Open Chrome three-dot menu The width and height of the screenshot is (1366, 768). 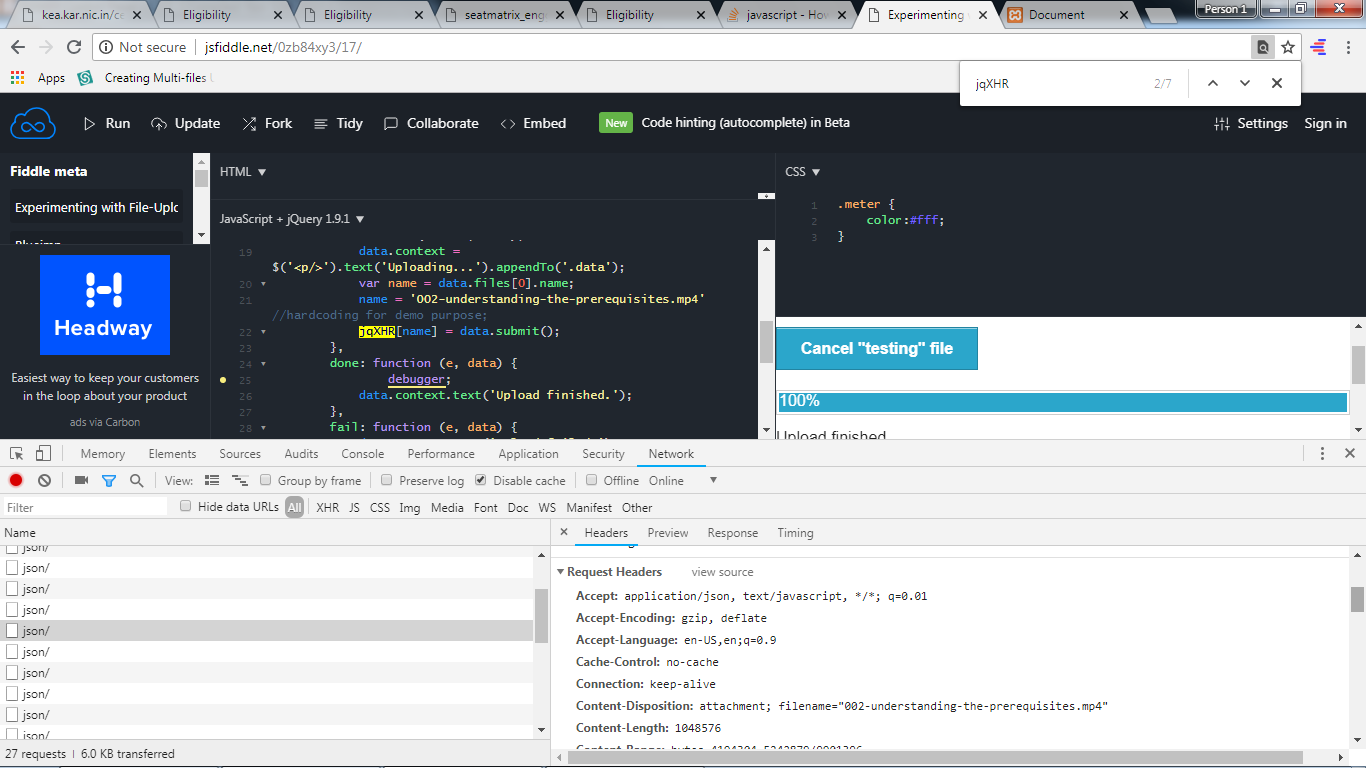click(x=1347, y=47)
